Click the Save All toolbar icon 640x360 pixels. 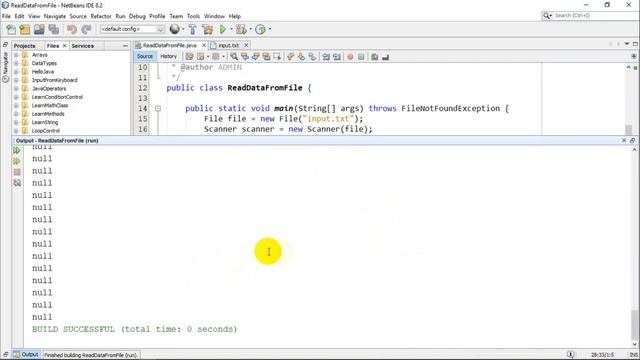(x=54, y=29)
